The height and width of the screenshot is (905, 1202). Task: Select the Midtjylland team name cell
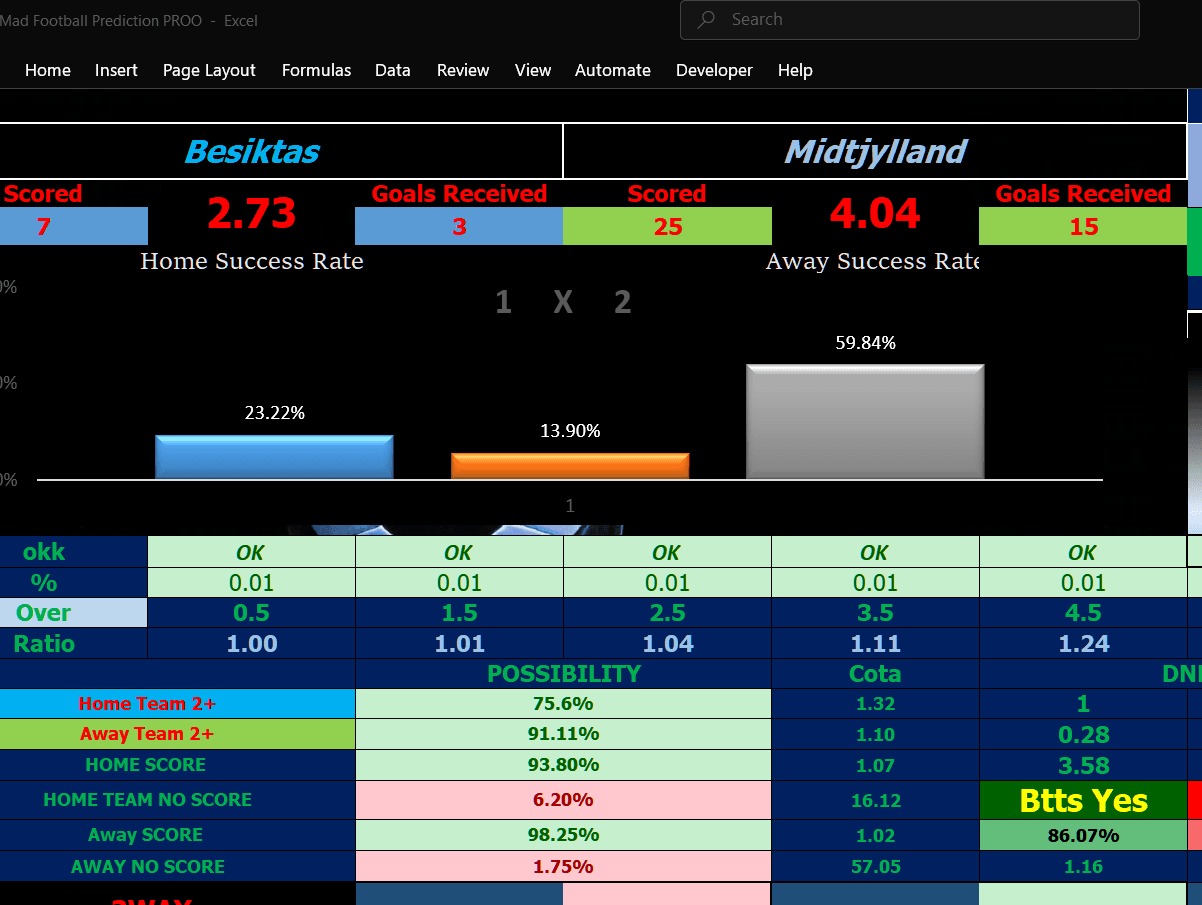click(875, 151)
